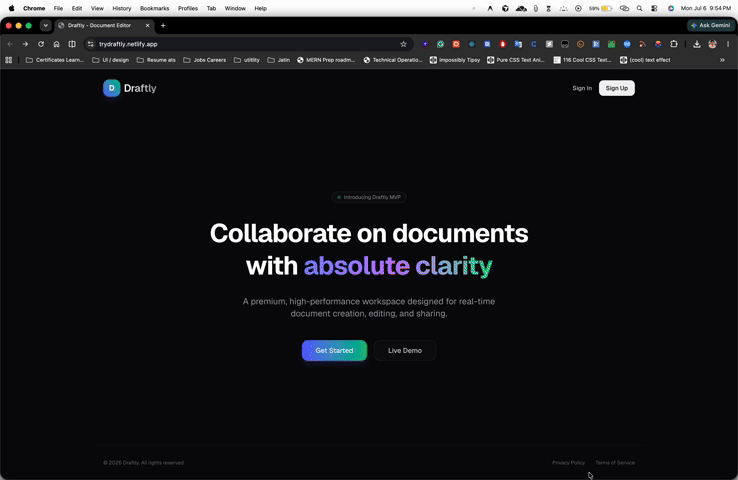
Task: Open the Extensions puzzle-piece menu
Action: click(674, 44)
